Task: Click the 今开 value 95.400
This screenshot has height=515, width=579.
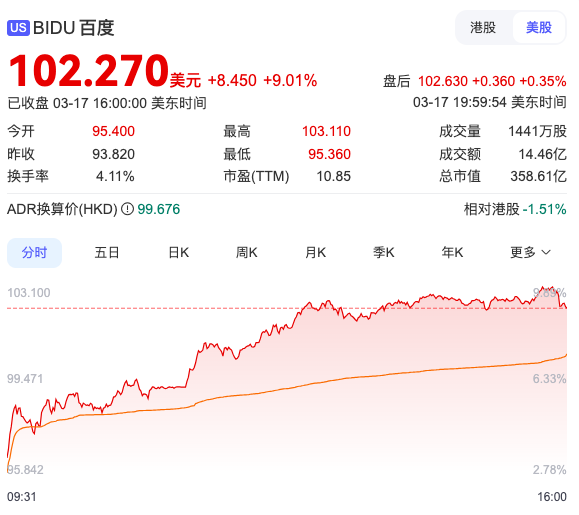Action: pyautogui.click(x=113, y=131)
